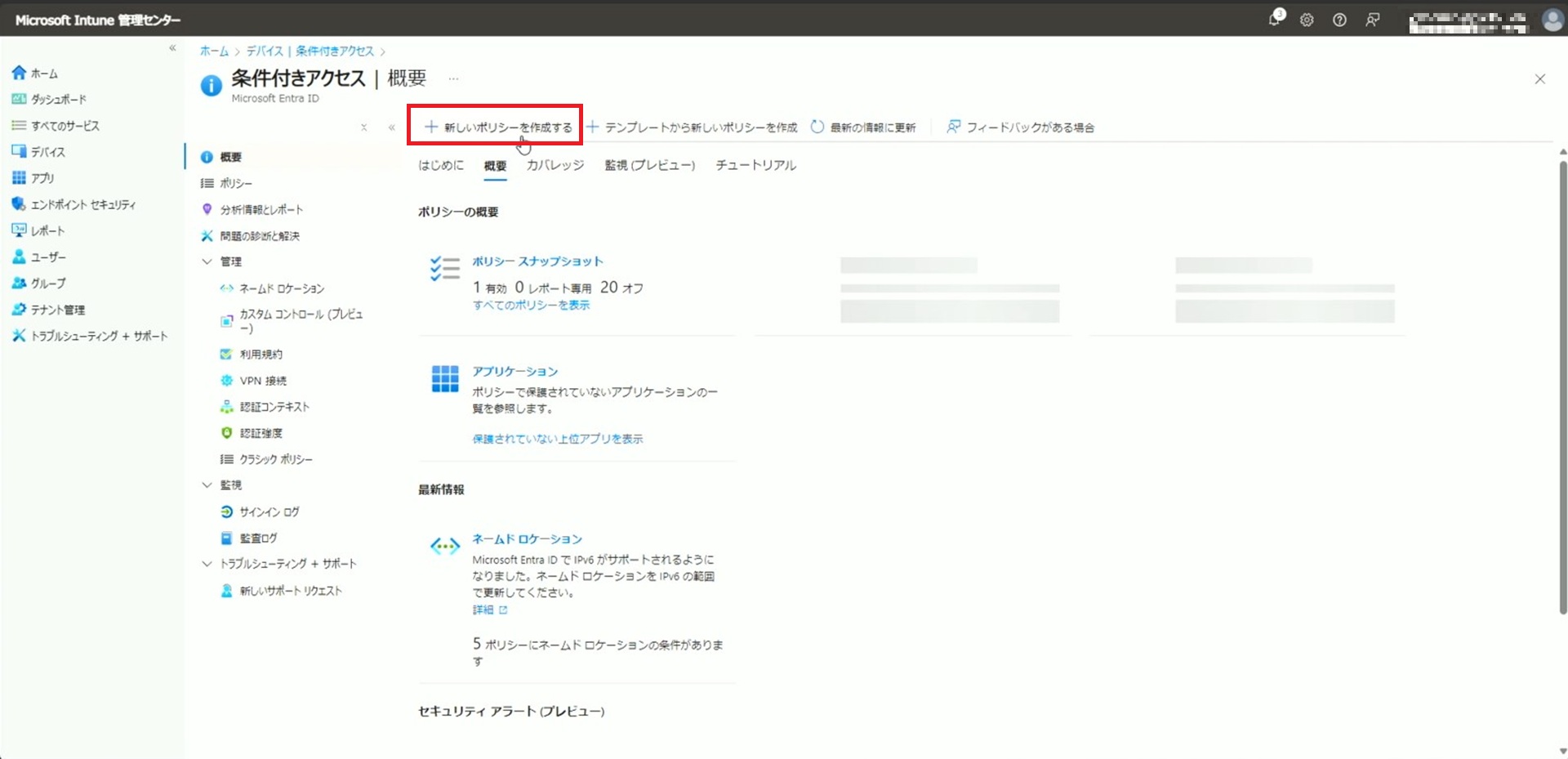The image size is (1568, 759).
Task: Click フィードバックがある場合 button
Action: pos(1021,127)
